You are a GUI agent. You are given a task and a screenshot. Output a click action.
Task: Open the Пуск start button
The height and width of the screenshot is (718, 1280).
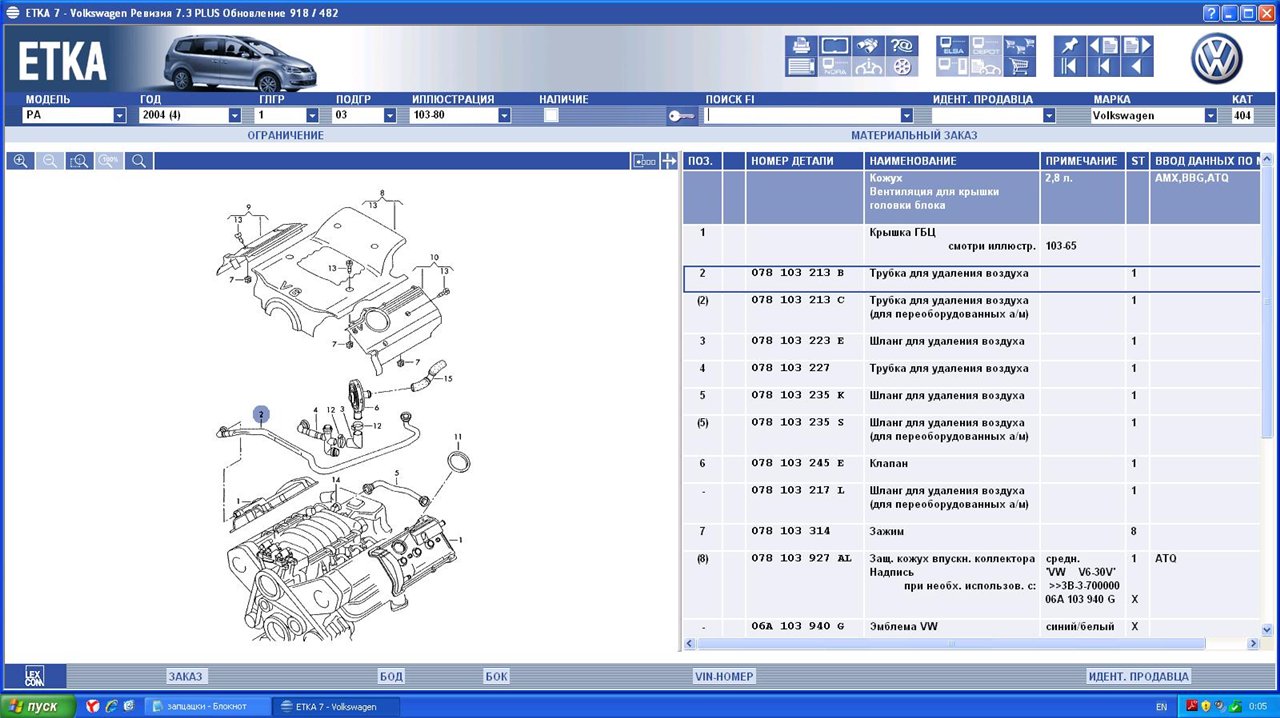(x=38, y=706)
